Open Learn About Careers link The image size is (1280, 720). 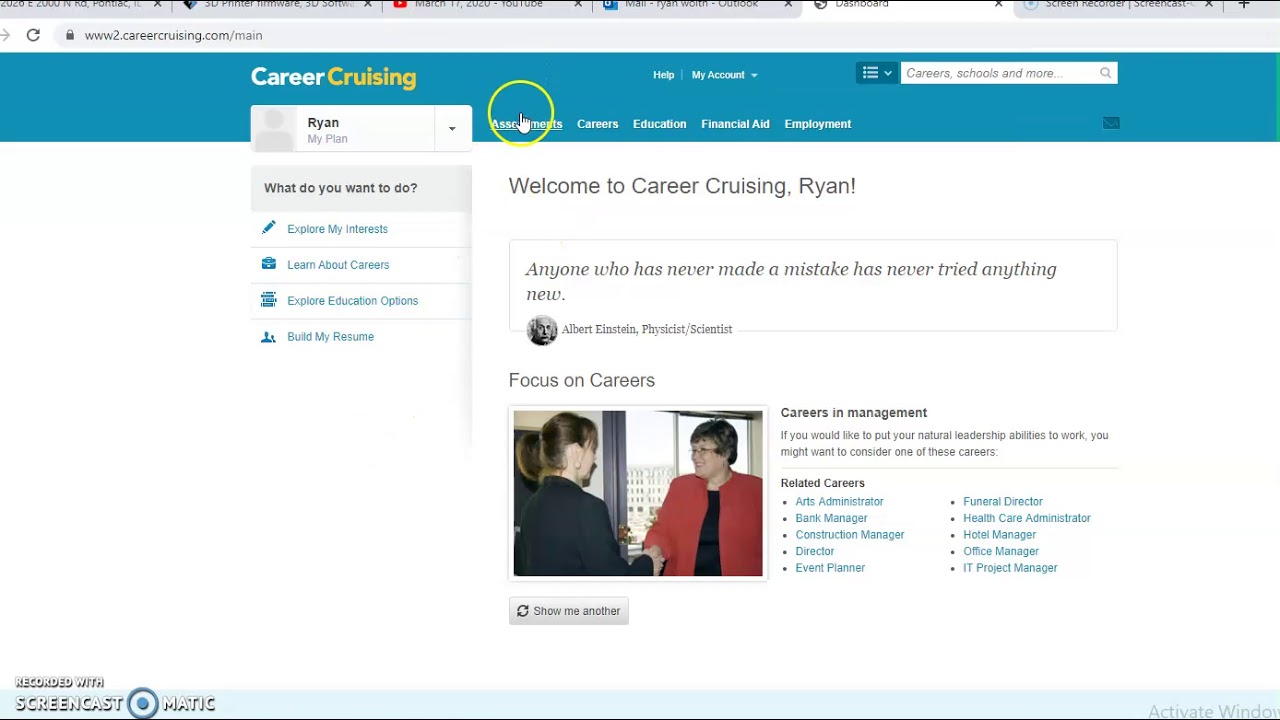(338, 265)
